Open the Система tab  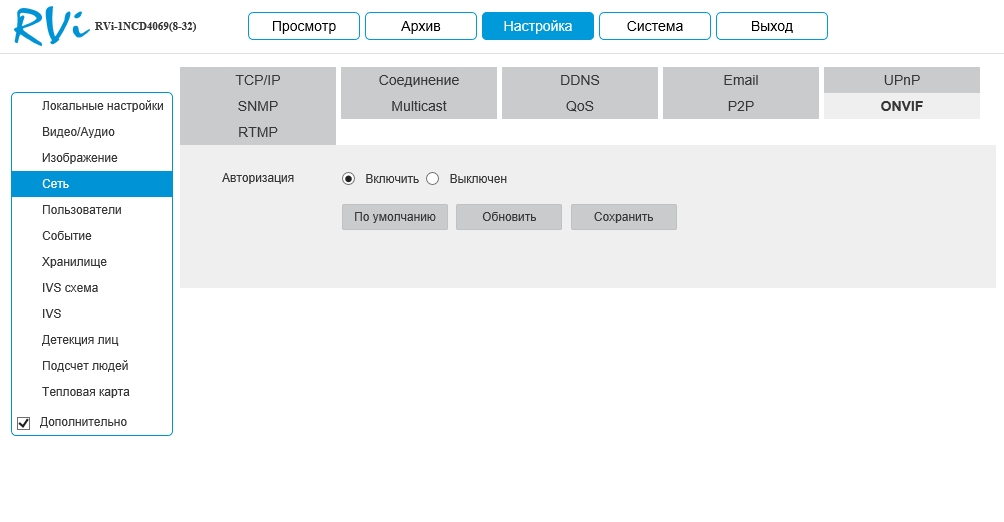(655, 26)
